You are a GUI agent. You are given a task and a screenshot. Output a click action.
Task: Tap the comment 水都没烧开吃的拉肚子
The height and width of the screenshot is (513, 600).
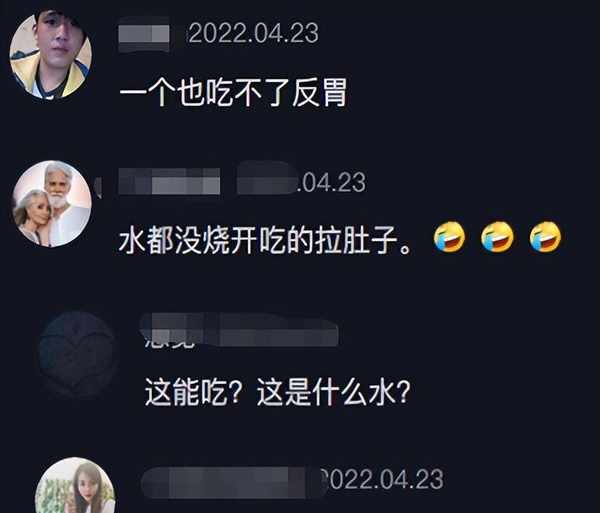(266, 240)
